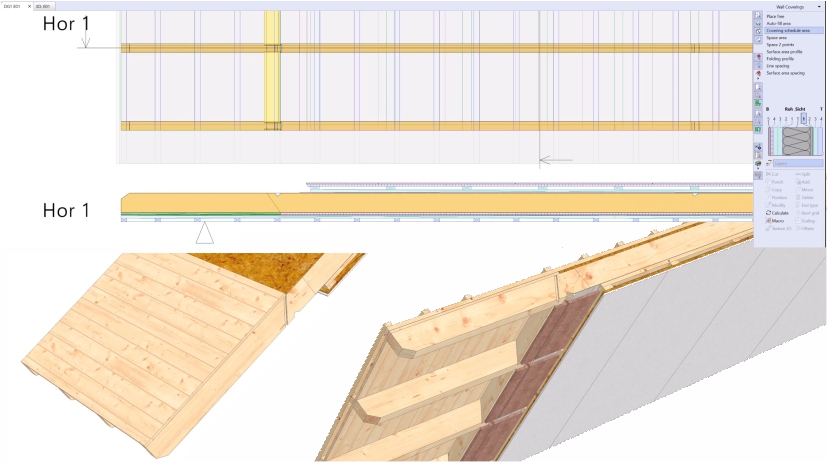Click the icon beside Surface area spacing
Image resolution: width=827 pixels, height=462 pixels.
point(758,74)
